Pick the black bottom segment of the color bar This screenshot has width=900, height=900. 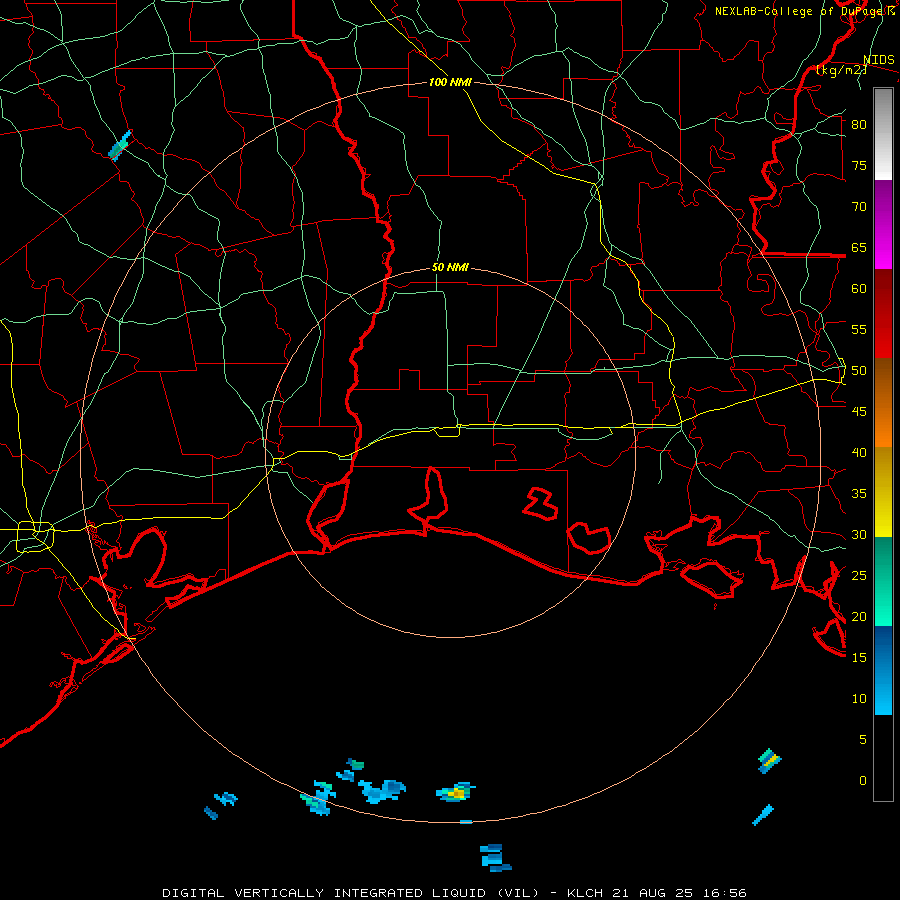pyautogui.click(x=883, y=758)
